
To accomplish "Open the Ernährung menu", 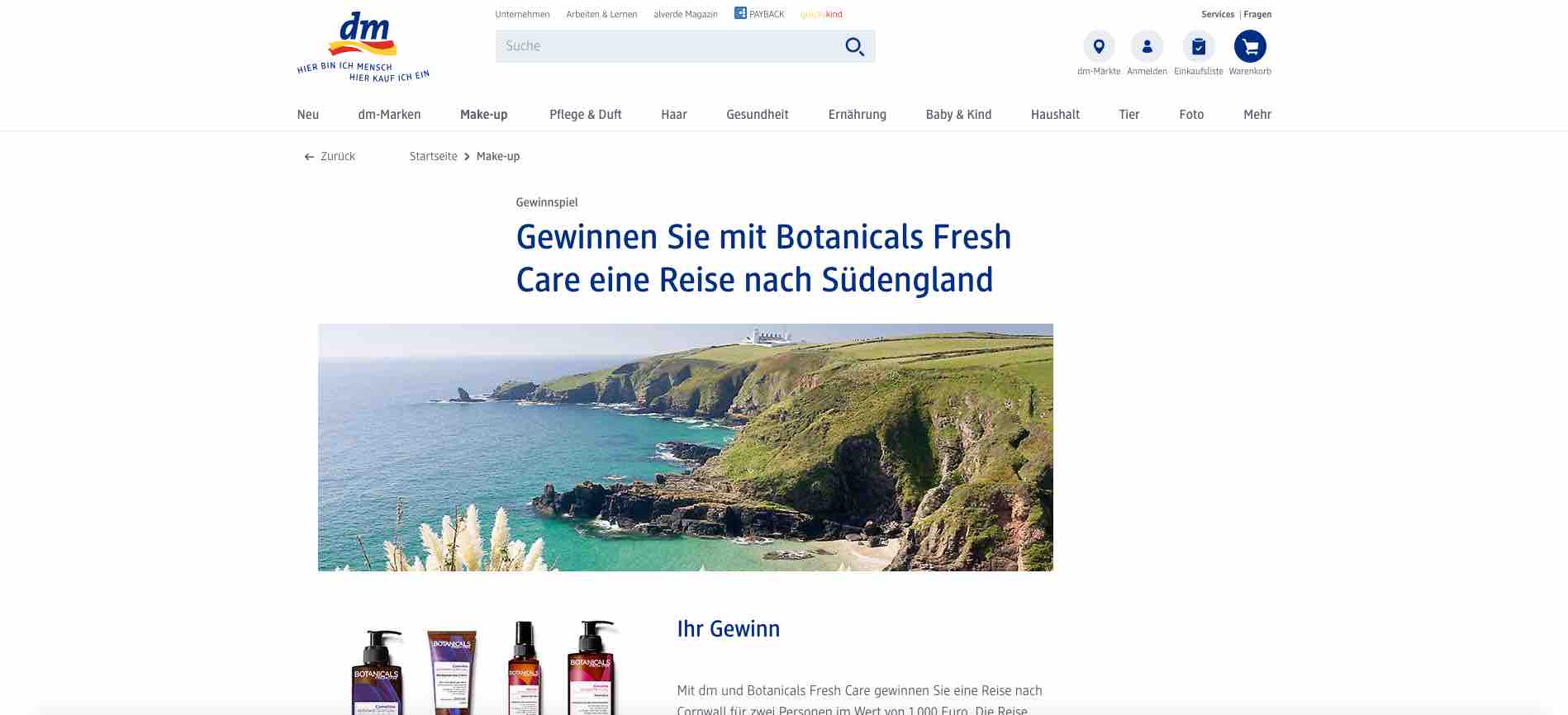I will [858, 115].
